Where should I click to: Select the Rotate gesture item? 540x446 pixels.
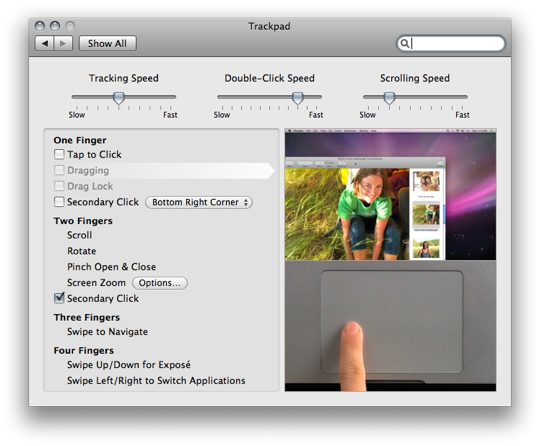[82, 251]
